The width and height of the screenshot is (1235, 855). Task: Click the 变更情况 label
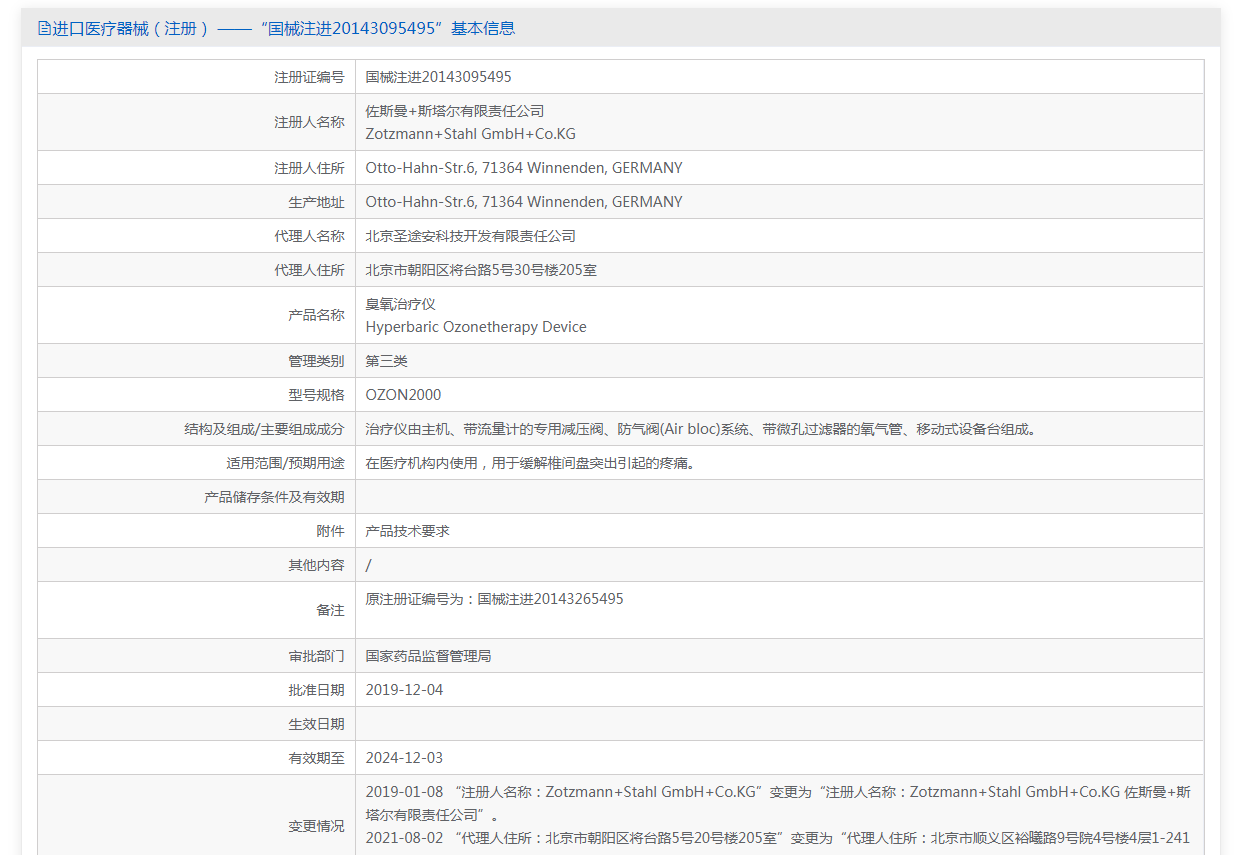(317, 826)
